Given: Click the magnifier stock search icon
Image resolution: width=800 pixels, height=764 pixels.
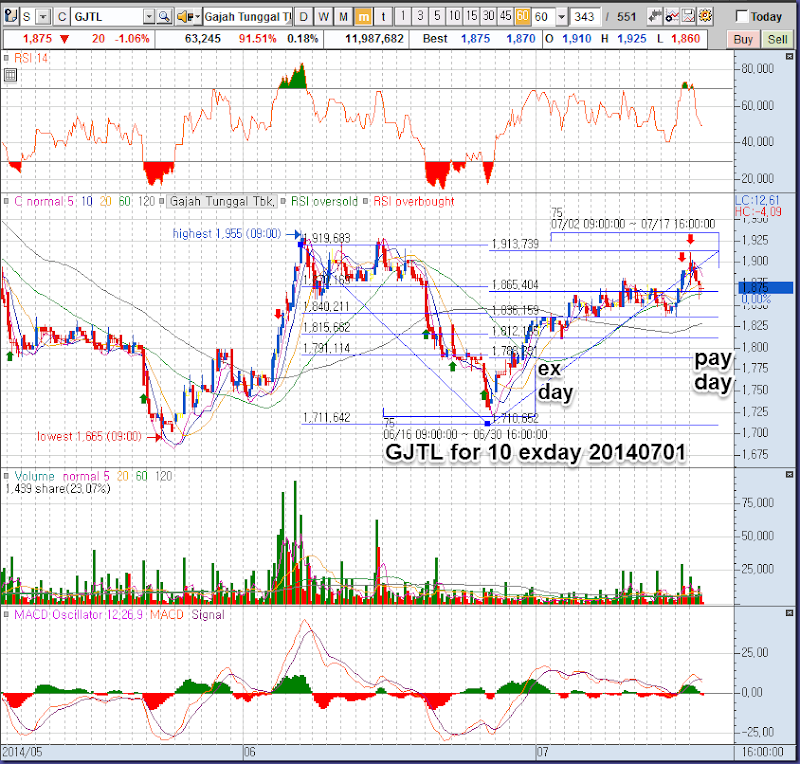Looking at the screenshot, I should [x=164, y=17].
